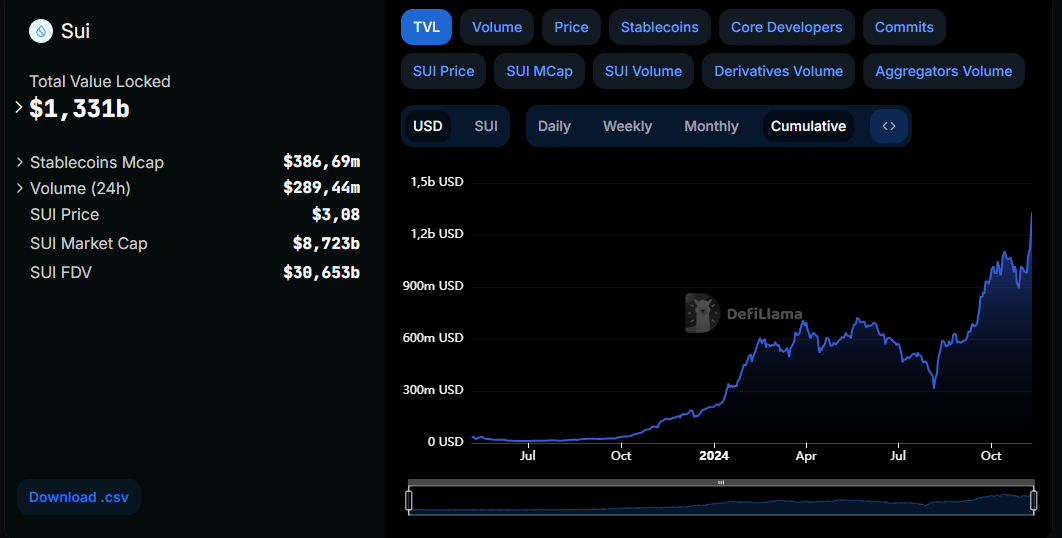Select the Cumulative interval

[808, 126]
